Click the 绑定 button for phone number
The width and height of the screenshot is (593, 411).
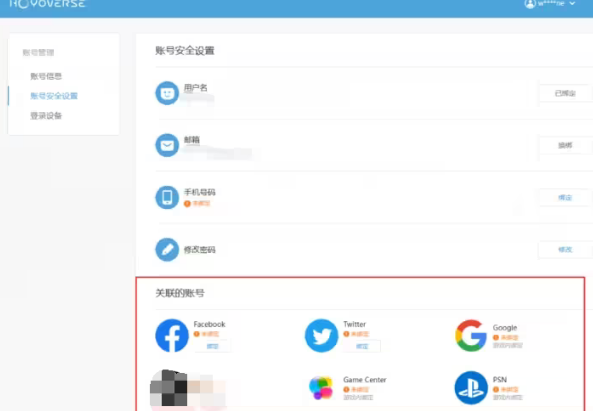565,197
